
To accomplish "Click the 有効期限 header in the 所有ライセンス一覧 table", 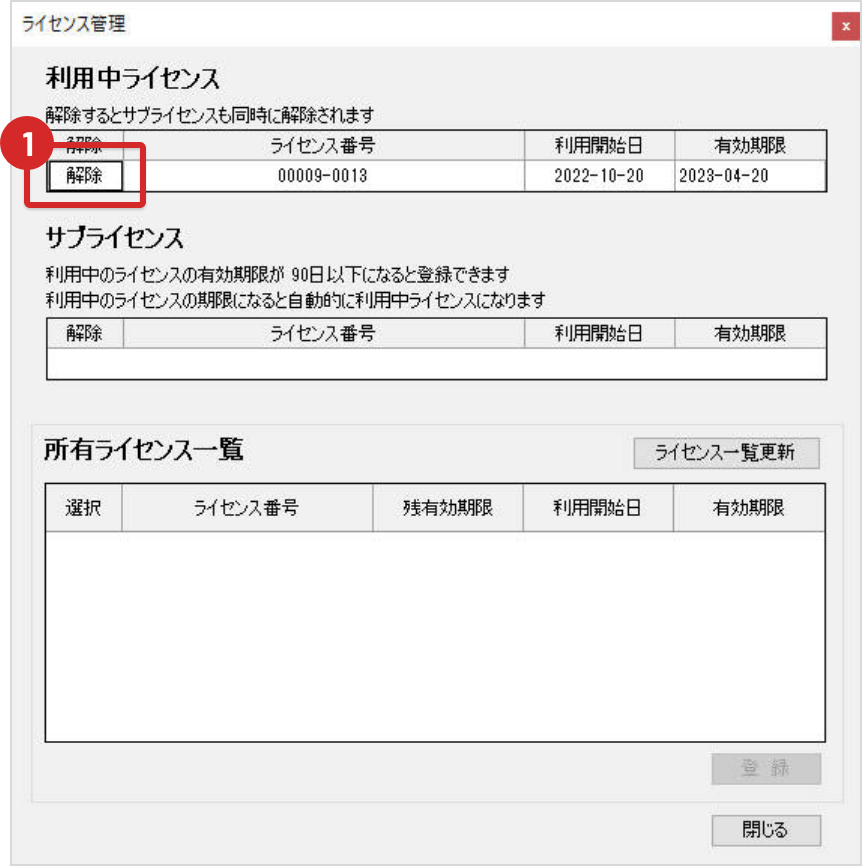I will [749, 508].
